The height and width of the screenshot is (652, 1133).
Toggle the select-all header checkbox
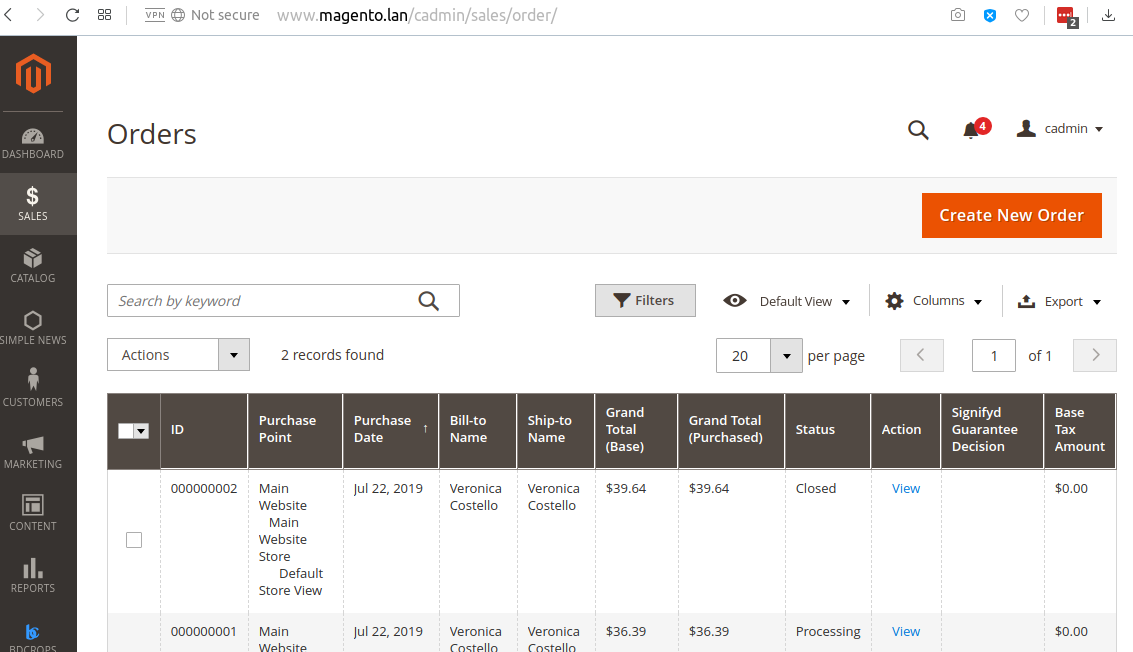point(126,431)
